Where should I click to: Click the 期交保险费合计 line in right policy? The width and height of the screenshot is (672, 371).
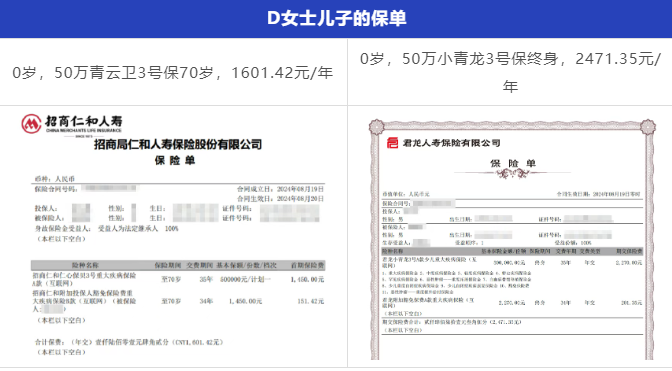tap(452, 322)
